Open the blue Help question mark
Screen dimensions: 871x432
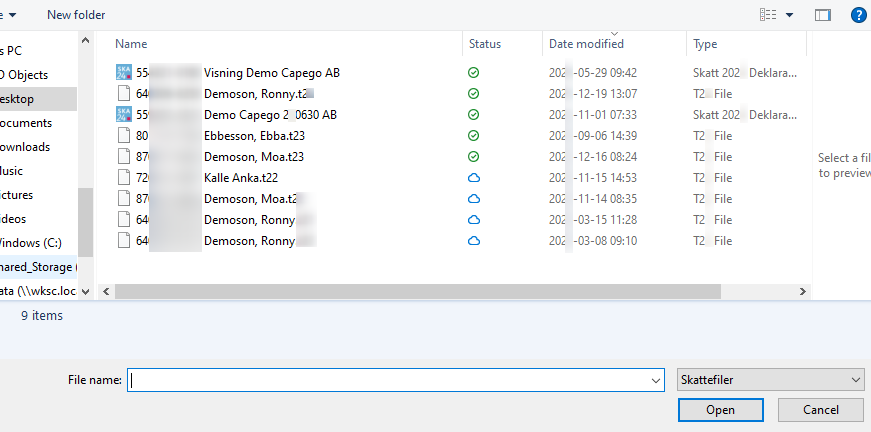(x=859, y=15)
